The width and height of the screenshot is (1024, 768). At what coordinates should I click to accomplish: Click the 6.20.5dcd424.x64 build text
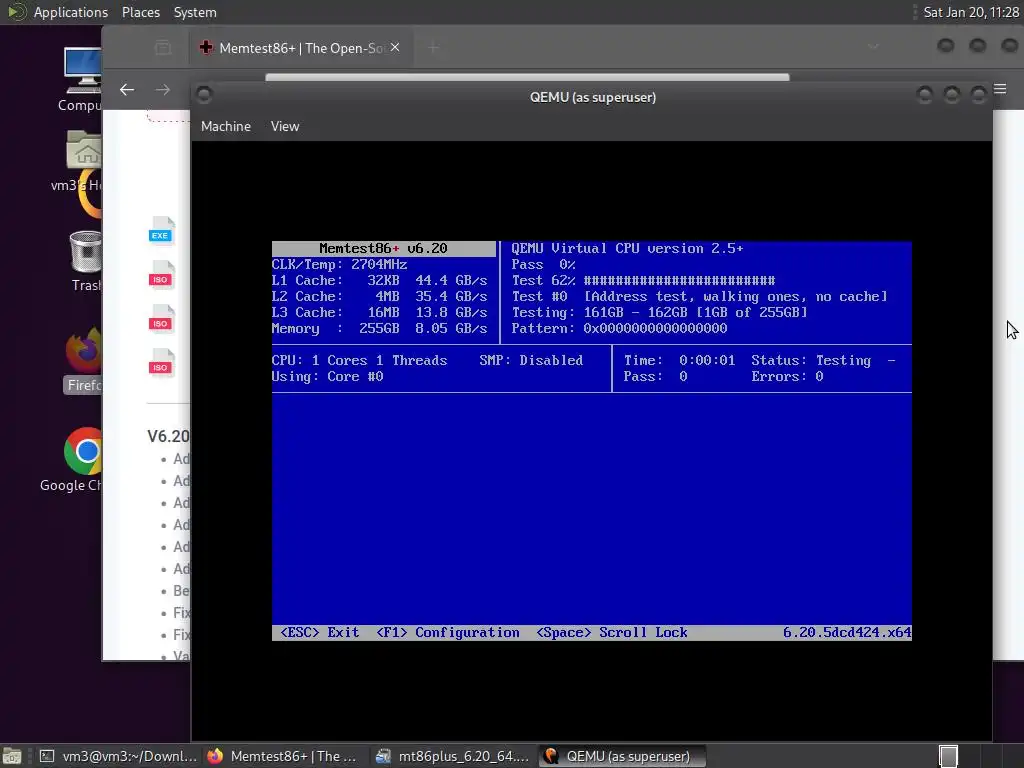(847, 632)
